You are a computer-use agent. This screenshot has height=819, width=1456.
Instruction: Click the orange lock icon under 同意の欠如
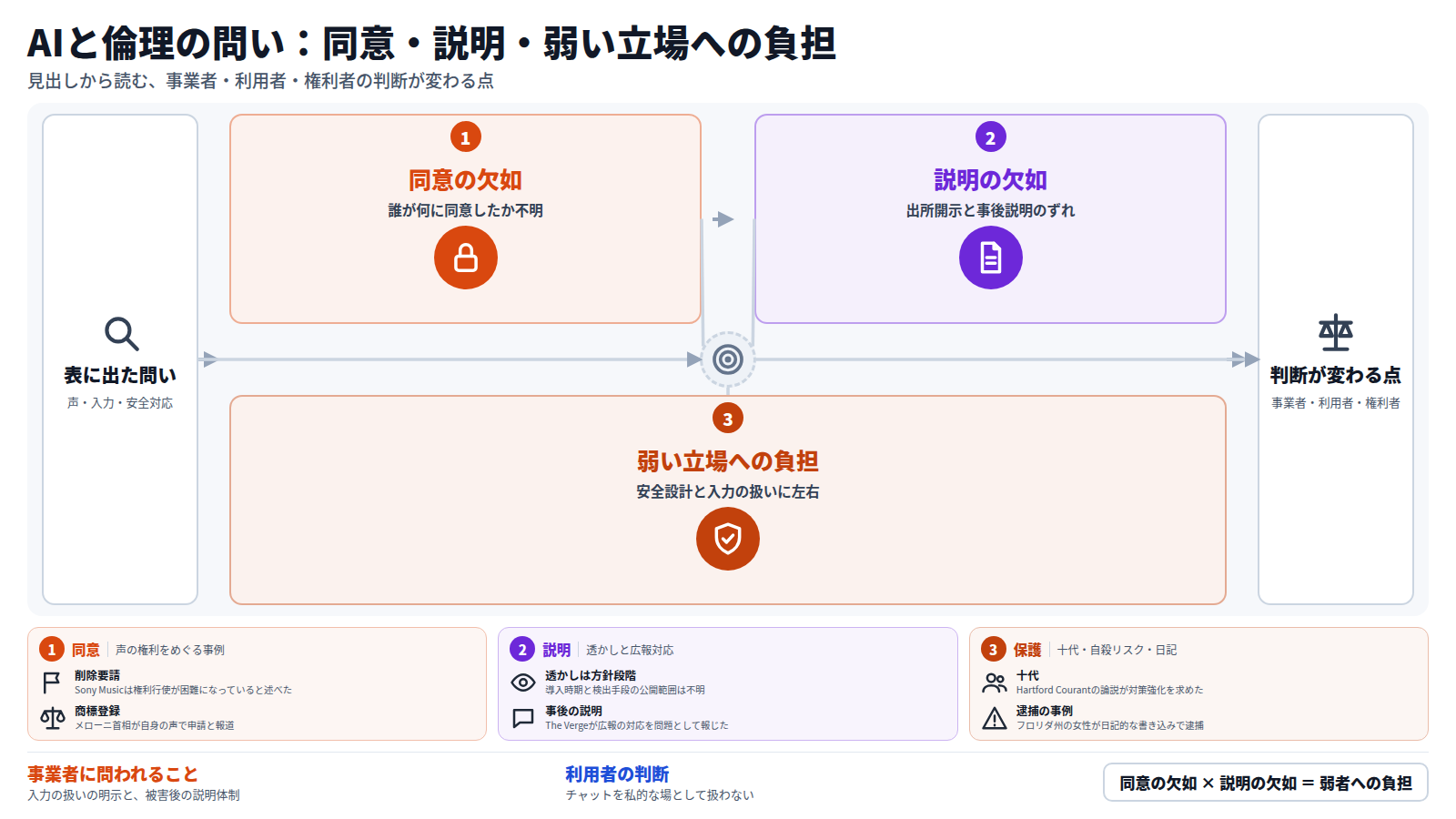tap(466, 258)
